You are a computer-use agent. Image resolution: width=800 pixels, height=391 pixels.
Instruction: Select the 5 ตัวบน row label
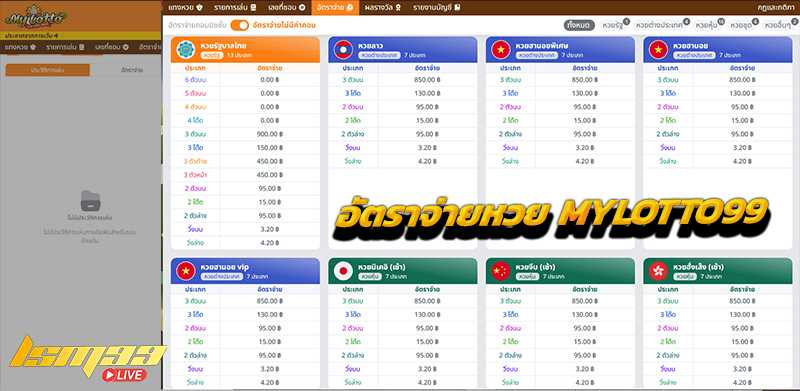pos(195,94)
